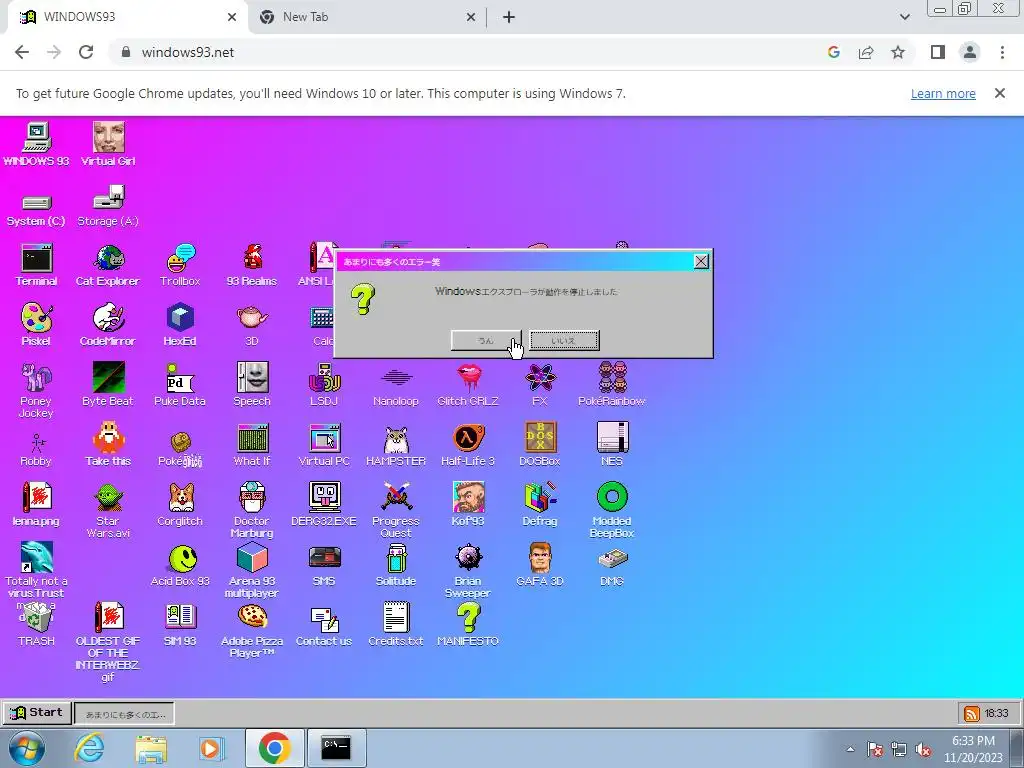
Task: Reload the windows93.net page
Action: [86, 52]
